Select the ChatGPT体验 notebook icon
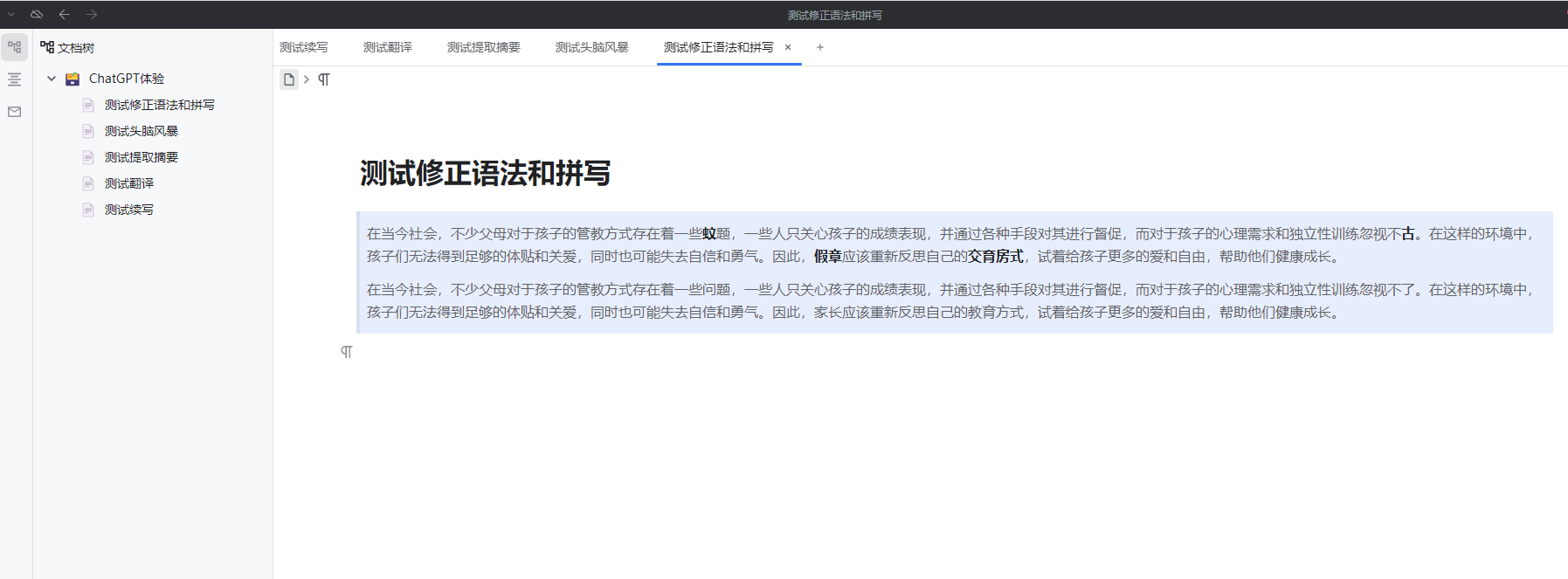 73,79
